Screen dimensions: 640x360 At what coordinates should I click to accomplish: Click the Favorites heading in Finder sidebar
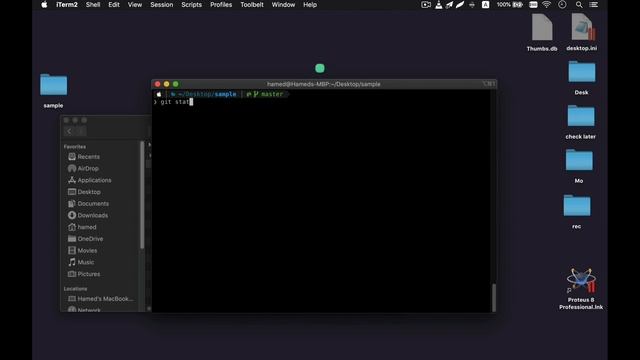[x=75, y=147]
